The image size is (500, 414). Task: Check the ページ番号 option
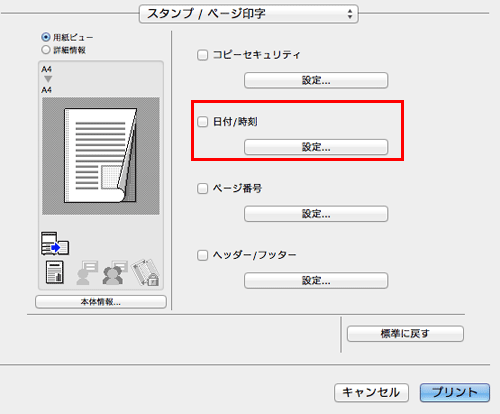(202, 188)
